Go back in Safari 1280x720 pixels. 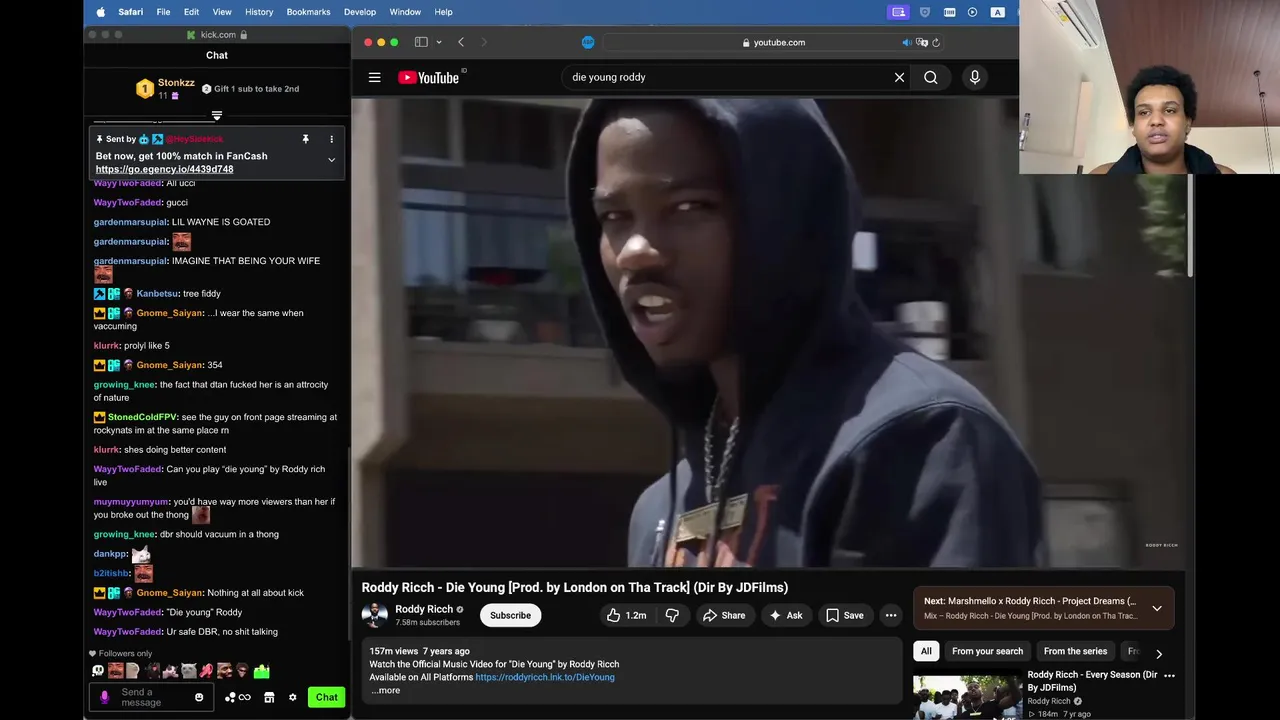461,42
